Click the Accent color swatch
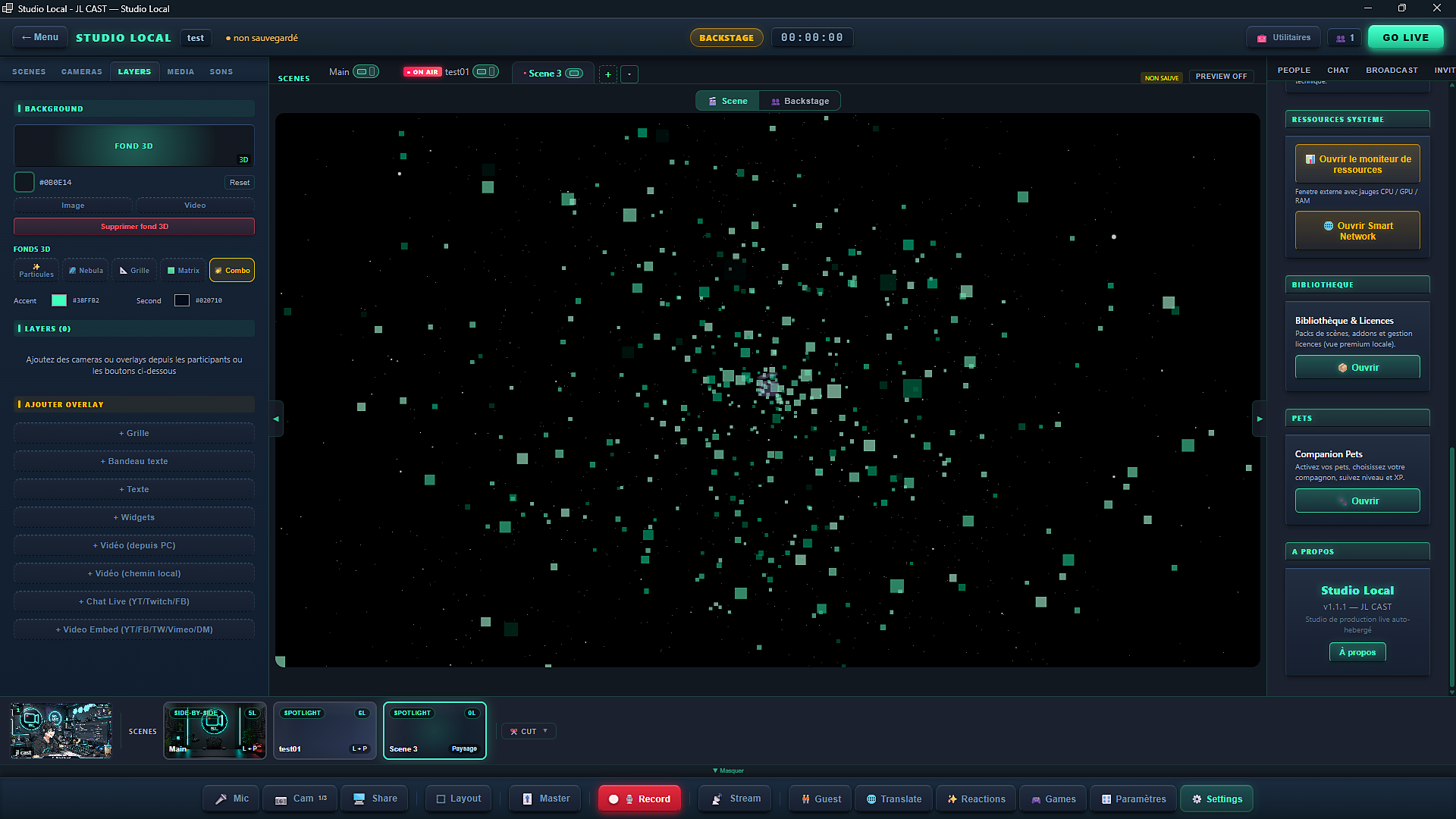This screenshot has height=819, width=1456. pos(58,300)
